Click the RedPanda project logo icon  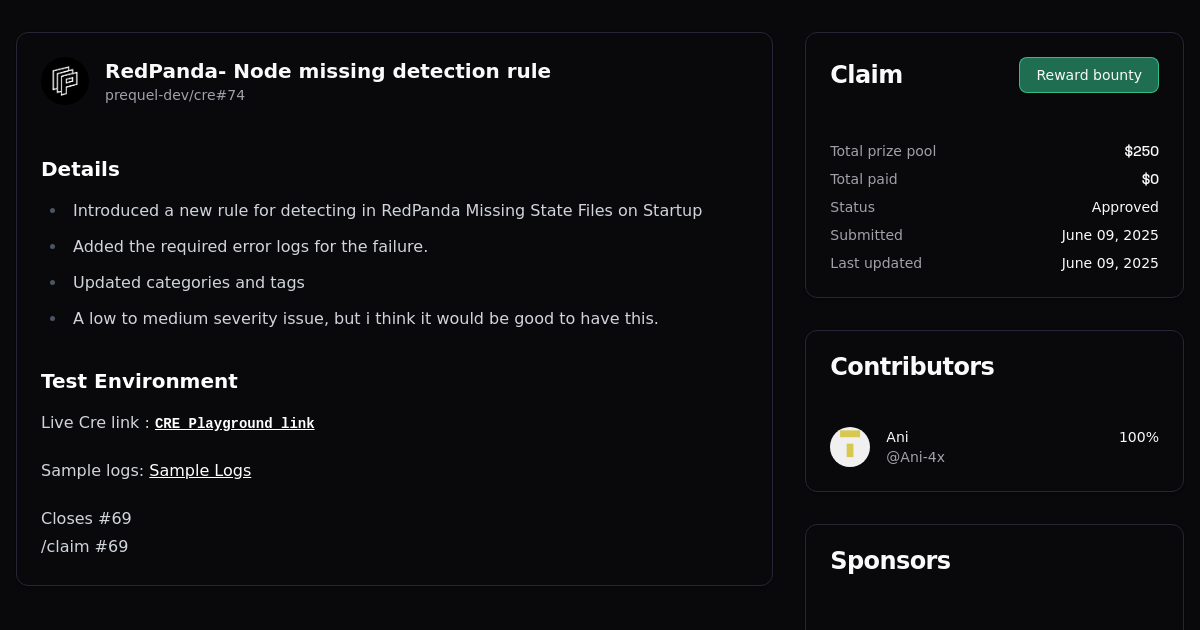[64, 81]
